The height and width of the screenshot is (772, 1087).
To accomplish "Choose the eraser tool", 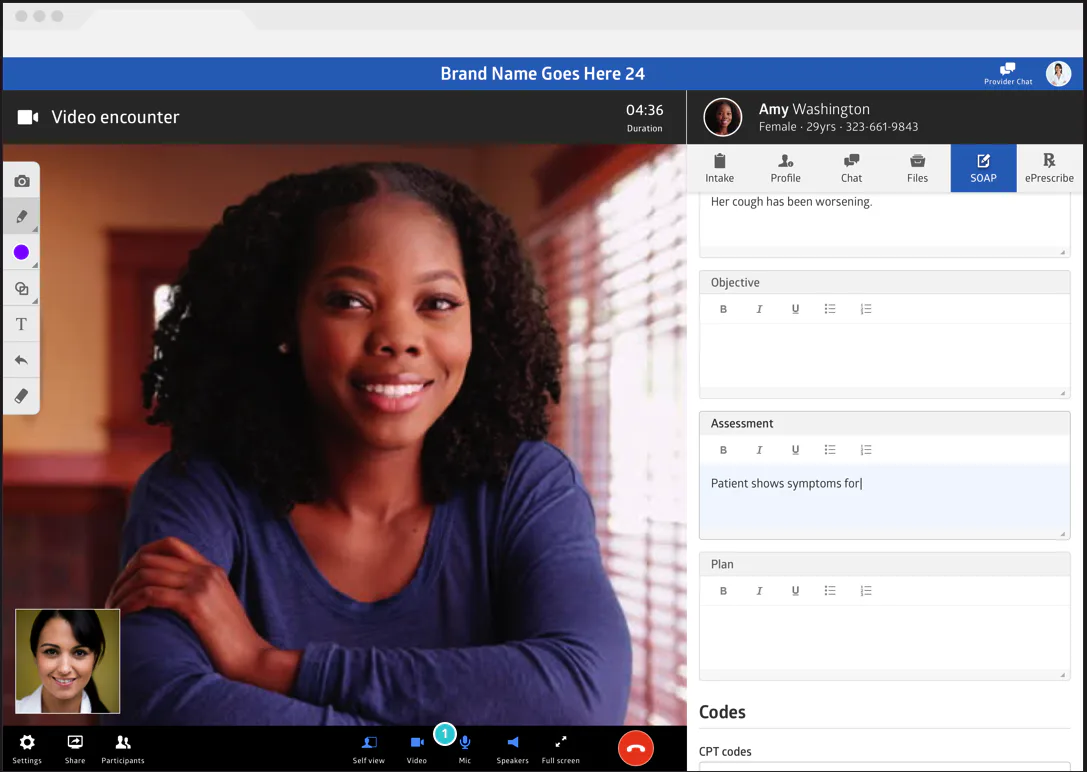I will point(21,396).
